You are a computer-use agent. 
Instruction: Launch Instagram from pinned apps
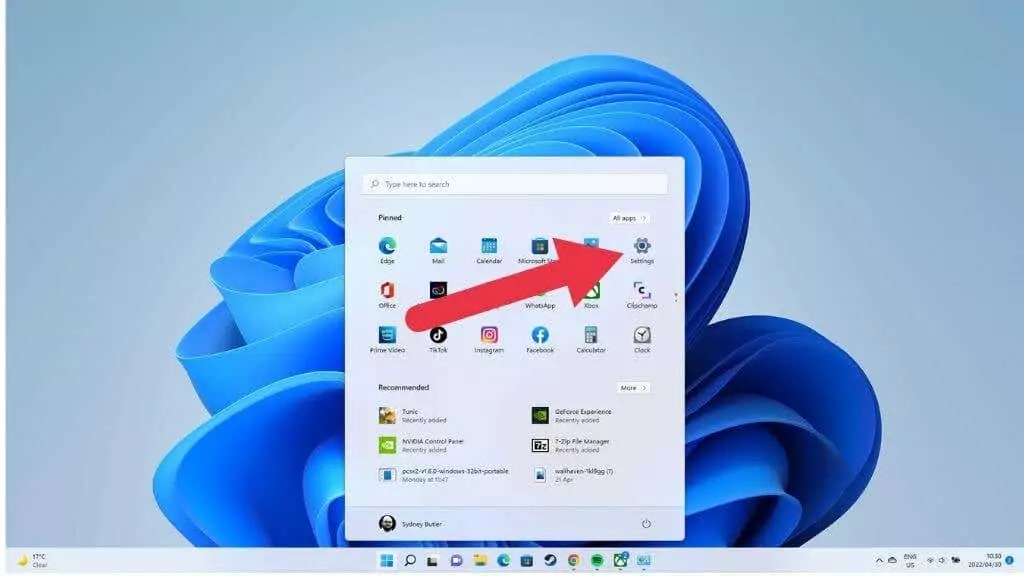[489, 340]
